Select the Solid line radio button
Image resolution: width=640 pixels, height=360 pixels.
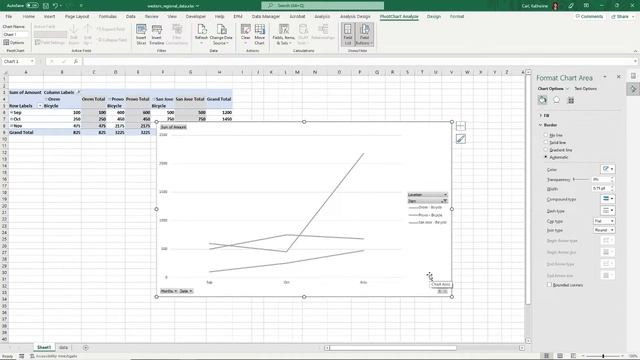[x=546, y=142]
